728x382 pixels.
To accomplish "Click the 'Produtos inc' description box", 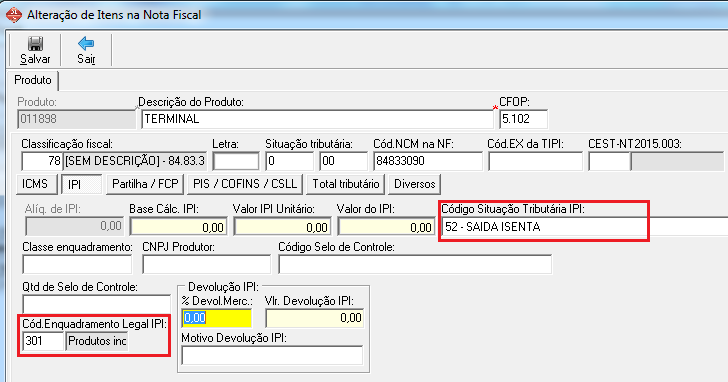I will [x=97, y=341].
